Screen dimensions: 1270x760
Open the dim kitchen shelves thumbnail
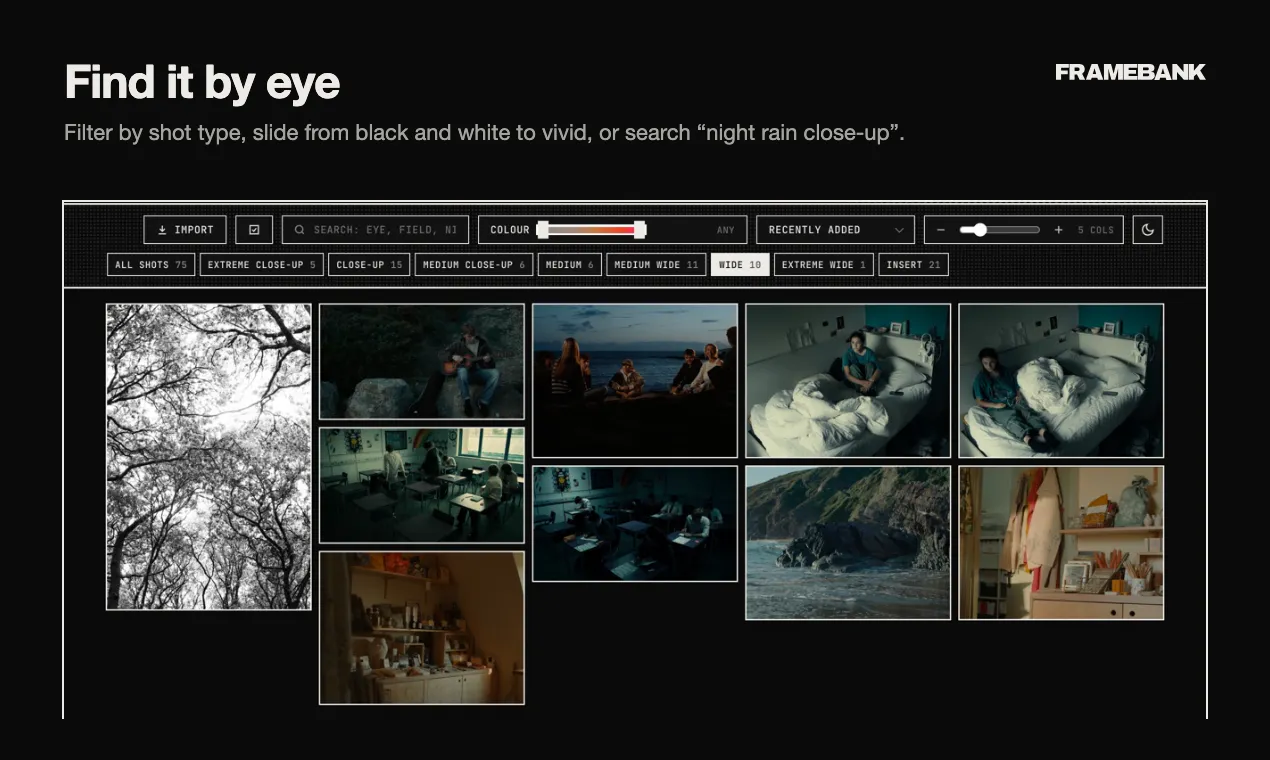[422, 628]
